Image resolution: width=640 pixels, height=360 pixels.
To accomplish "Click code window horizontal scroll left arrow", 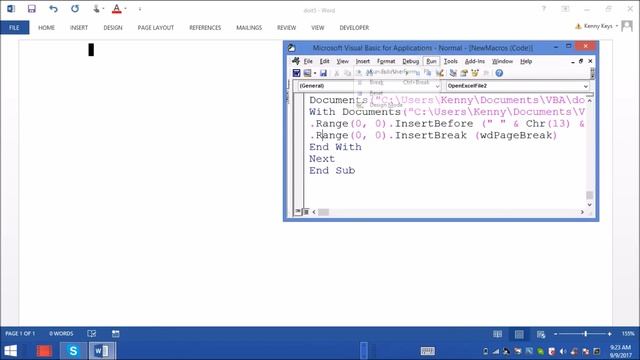I will (x=314, y=212).
